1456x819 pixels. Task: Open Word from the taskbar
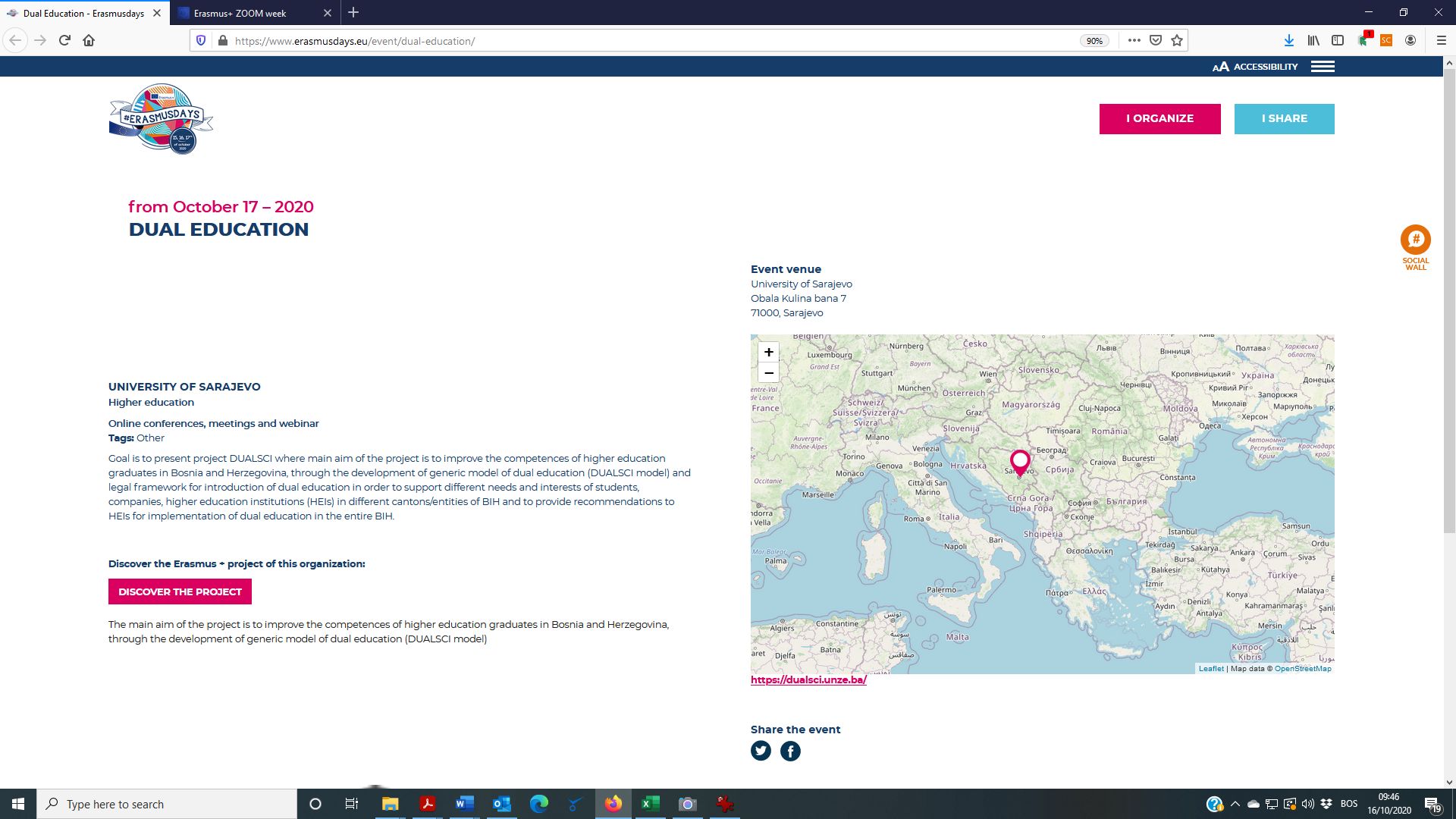(464, 804)
